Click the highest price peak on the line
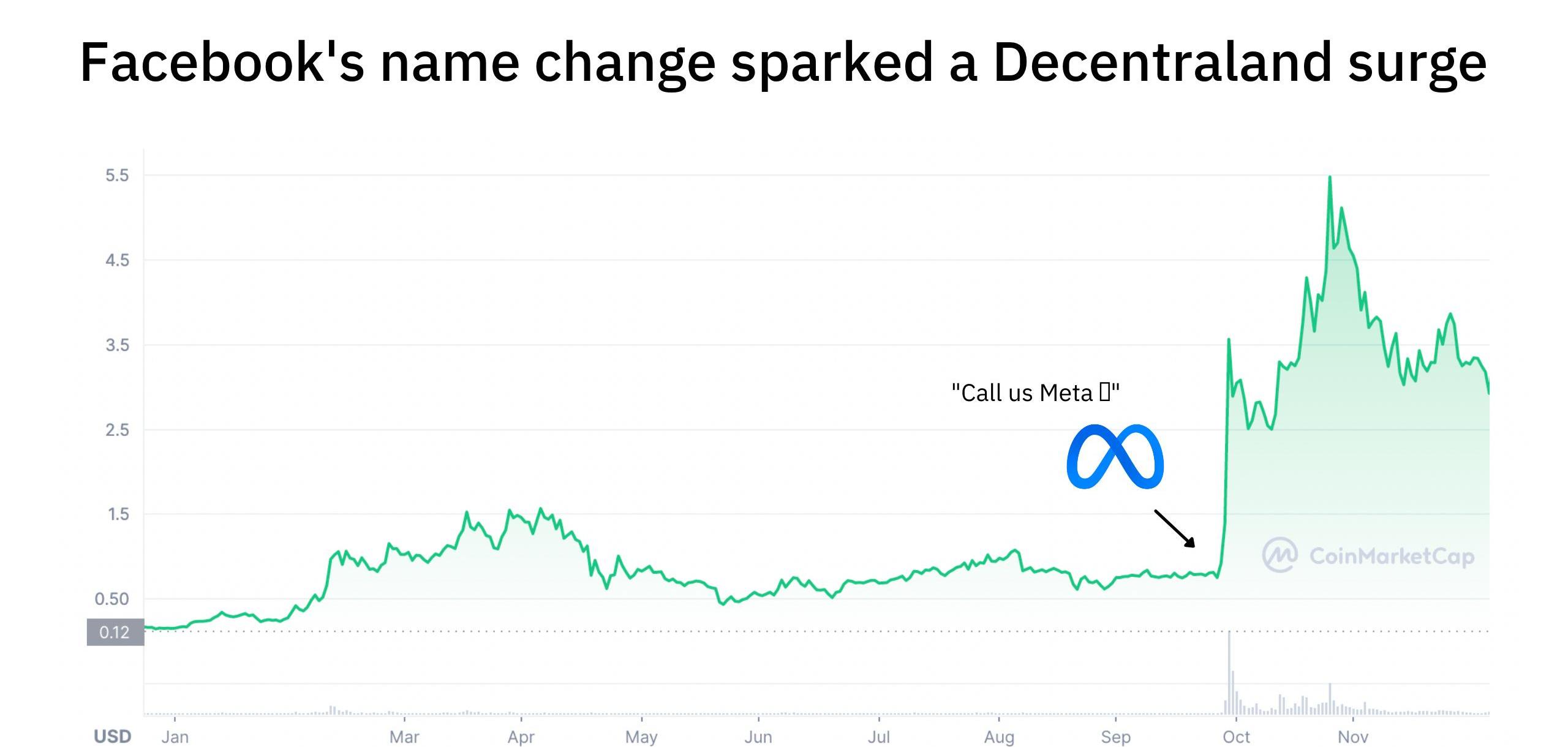This screenshot has height=747, width=1568. coord(1330,178)
